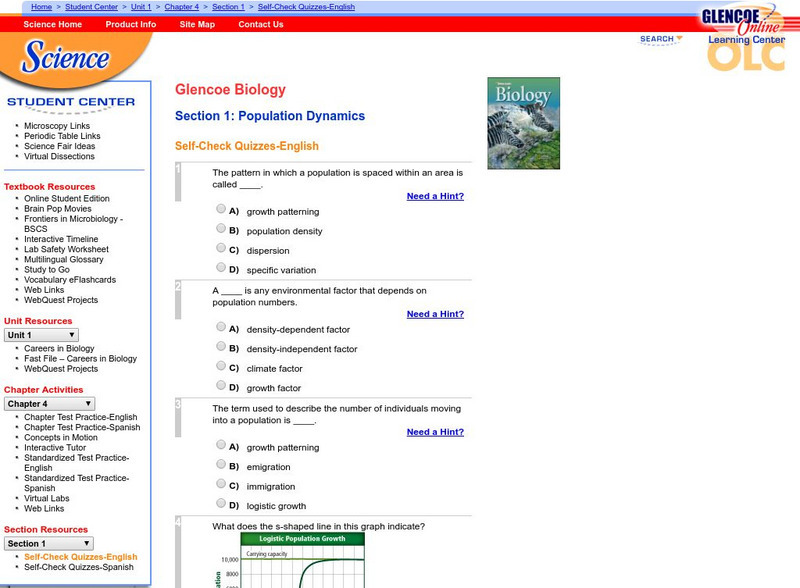Open WebQuest Projects under Unit Resources
Image resolution: width=800 pixels, height=588 pixels.
(61, 369)
